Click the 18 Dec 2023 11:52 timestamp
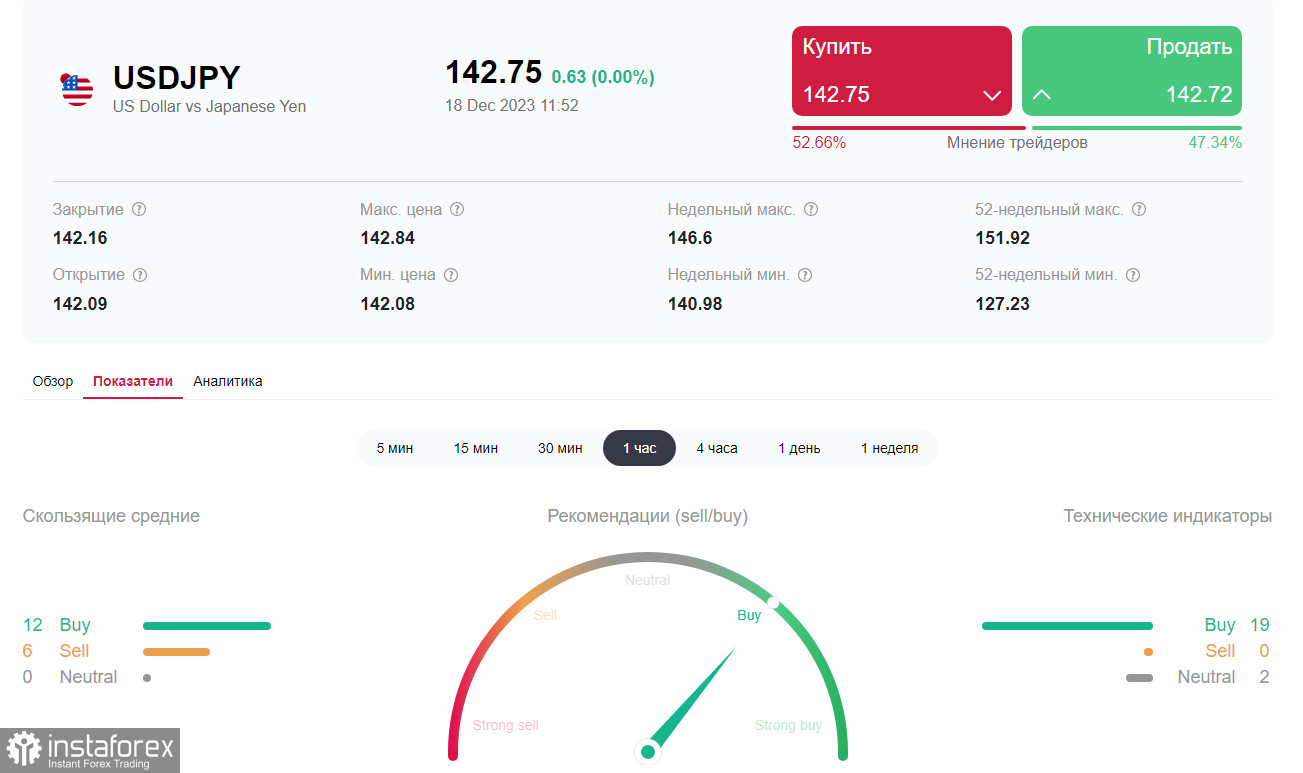This screenshot has width=1303, height=773. pyautogui.click(x=512, y=105)
